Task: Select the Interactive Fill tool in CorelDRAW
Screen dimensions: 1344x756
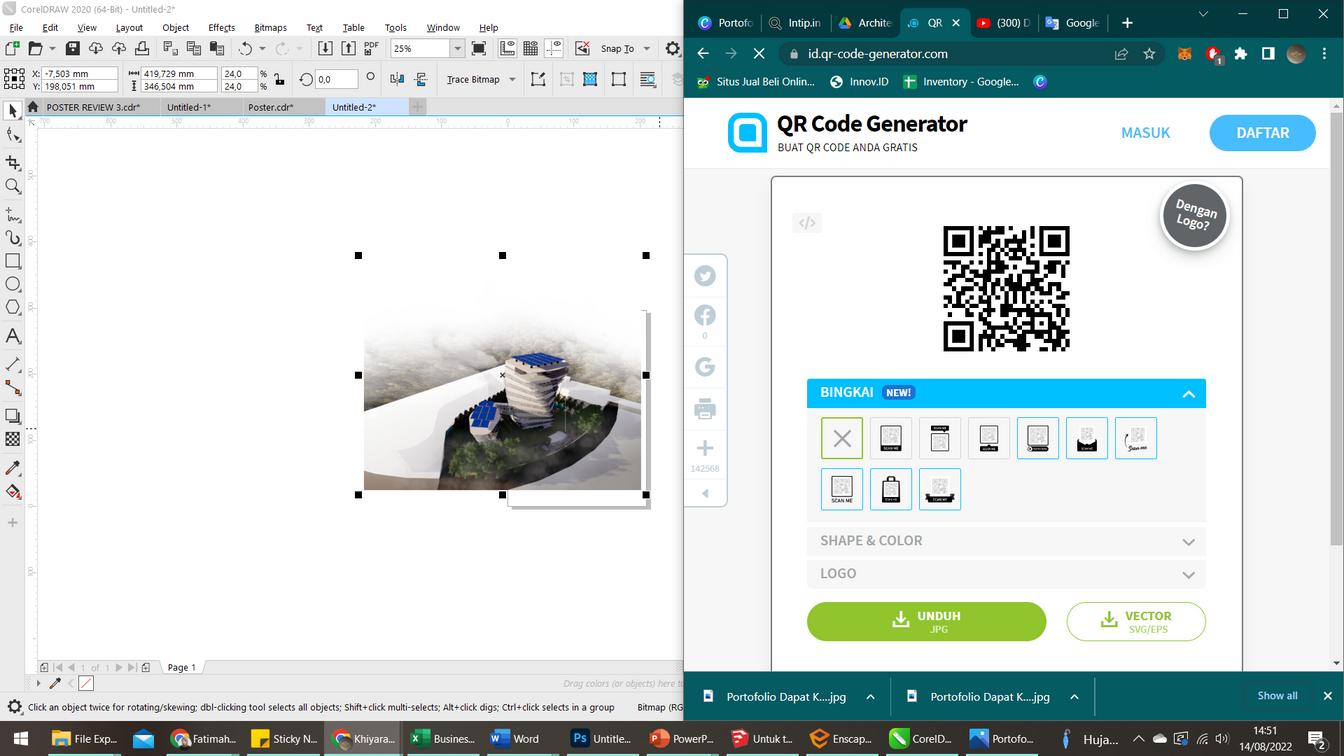Action: [x=13, y=492]
